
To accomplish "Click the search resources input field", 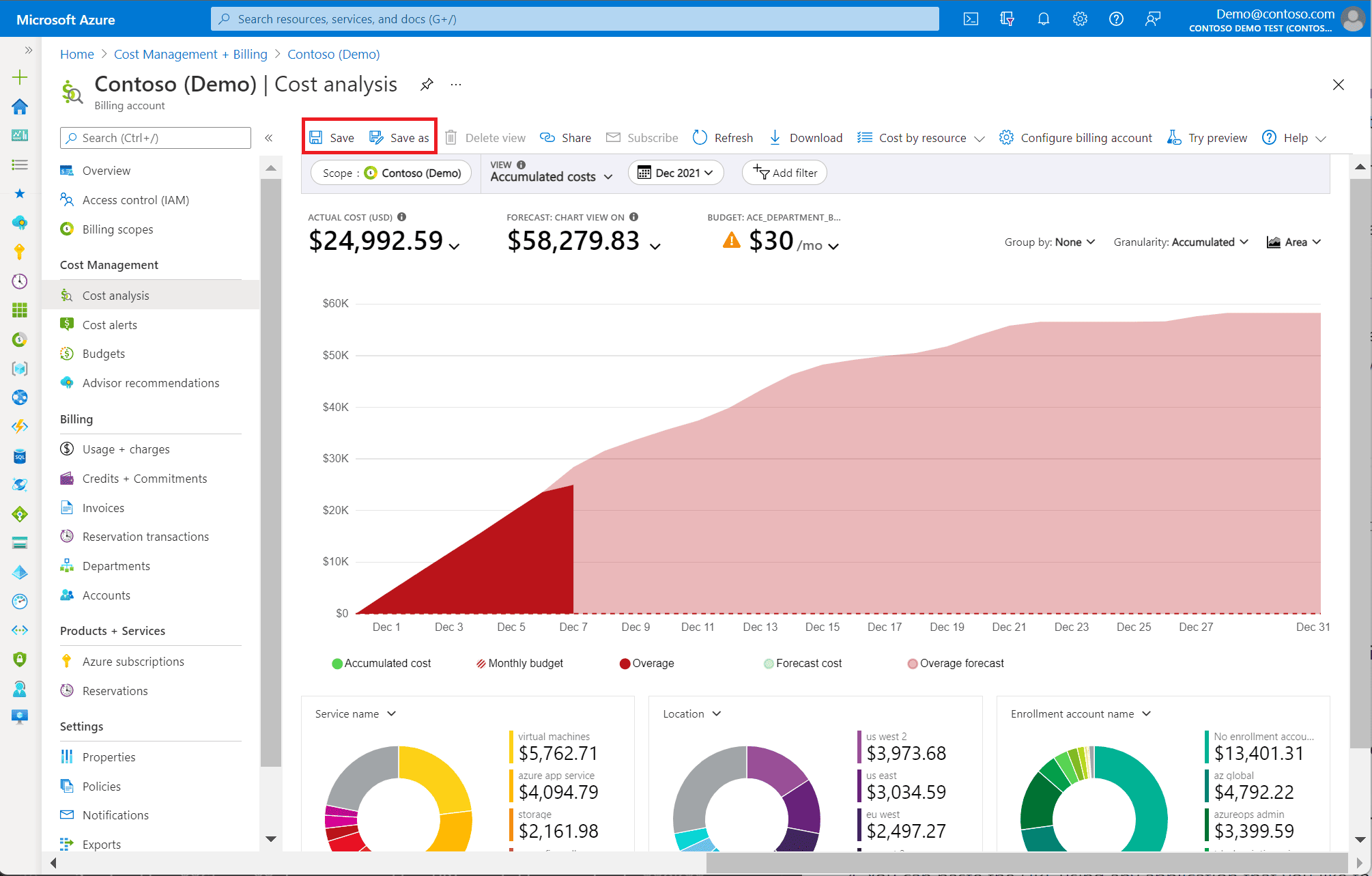I will coord(575,18).
